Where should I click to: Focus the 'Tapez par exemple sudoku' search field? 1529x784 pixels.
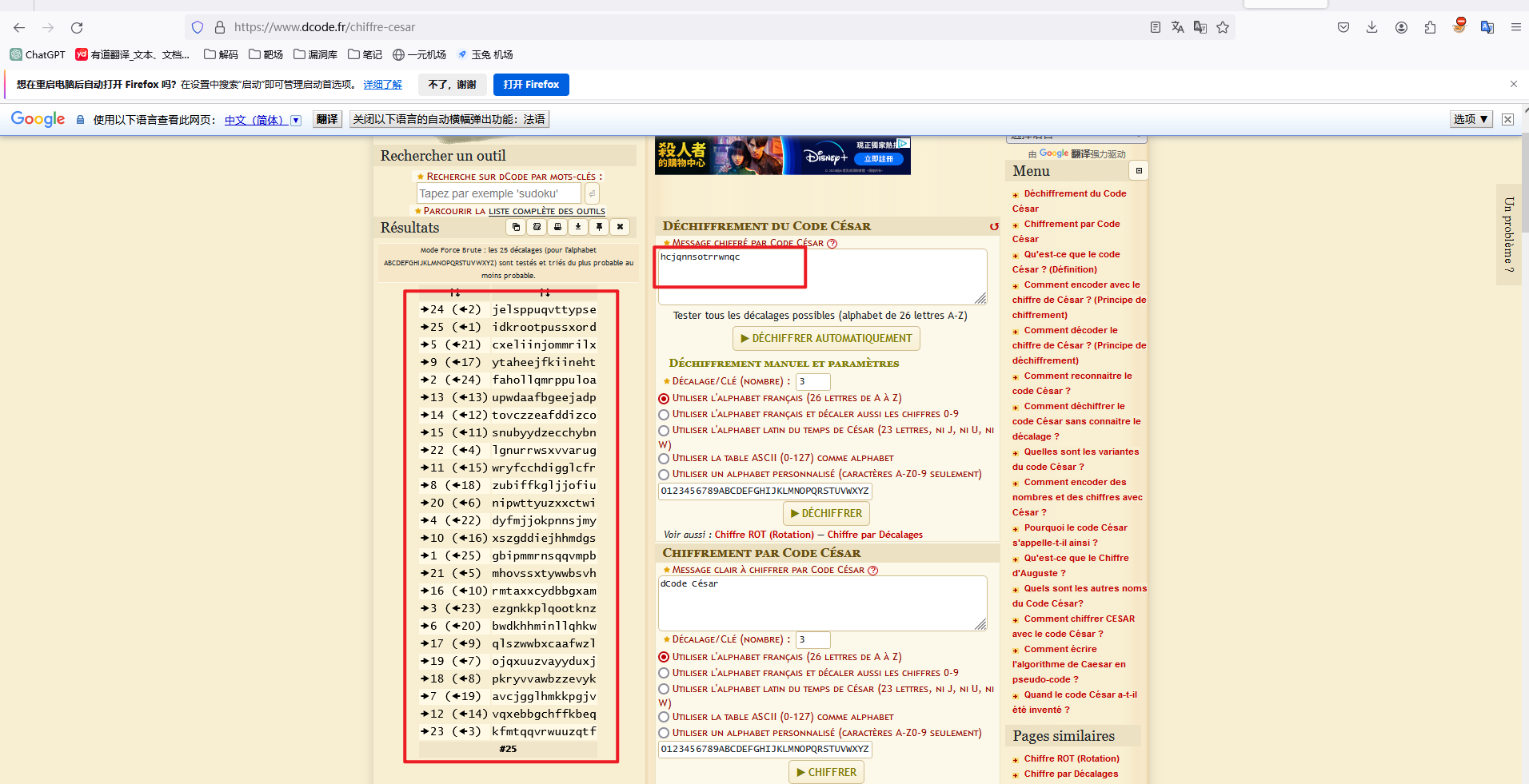[499, 193]
